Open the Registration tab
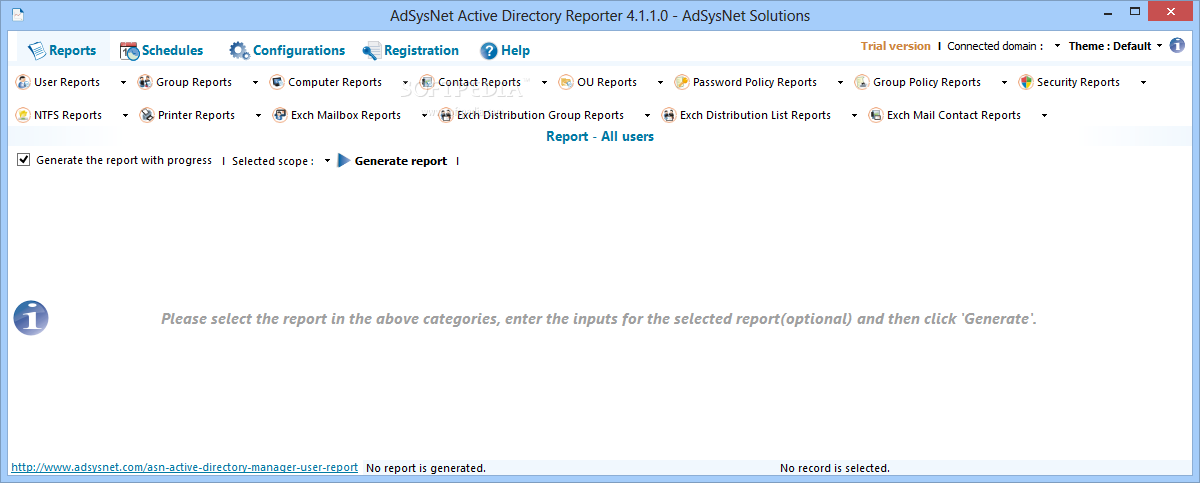The width and height of the screenshot is (1200, 483). (x=410, y=50)
